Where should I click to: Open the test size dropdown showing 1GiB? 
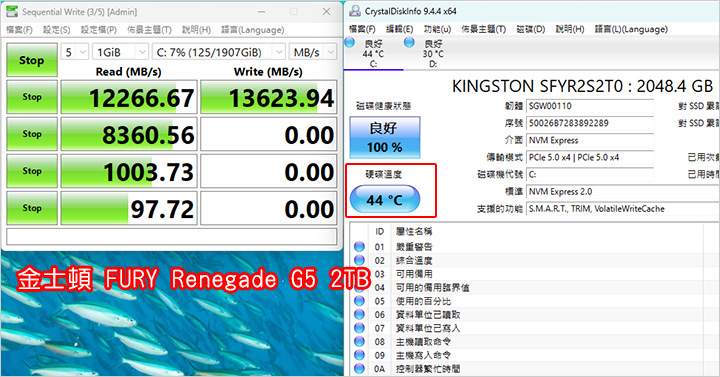(x=120, y=52)
